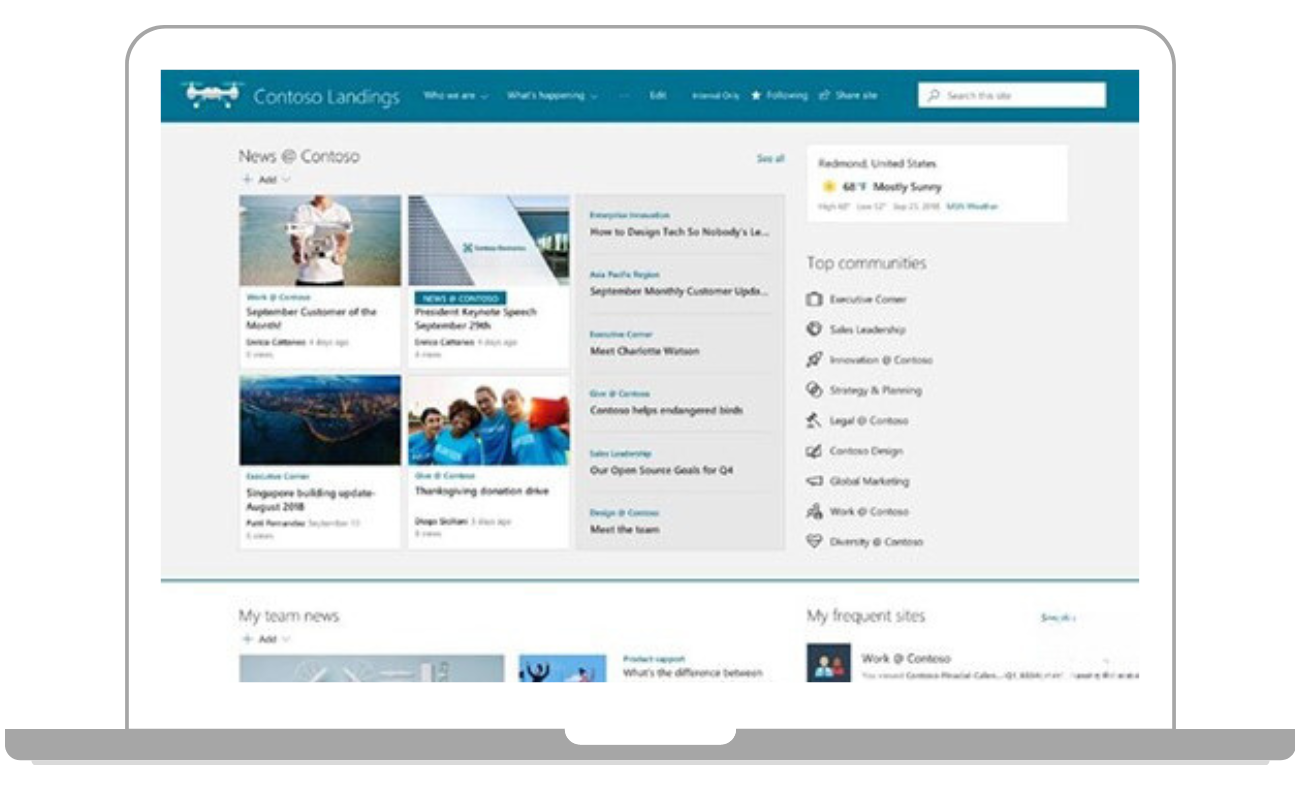Open the Add dropdown under My team news
The height and width of the screenshot is (790, 1300).
266,638
